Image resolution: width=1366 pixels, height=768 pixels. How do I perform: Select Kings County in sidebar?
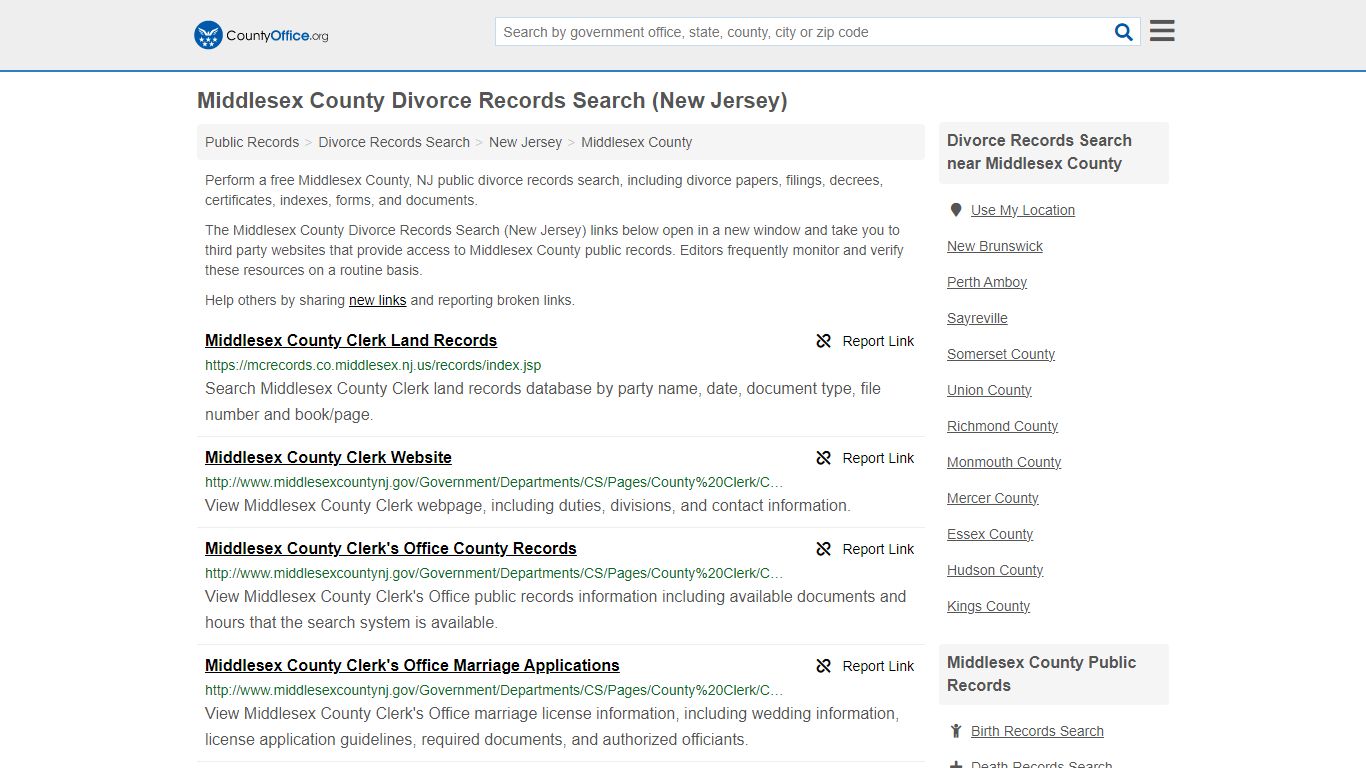point(988,606)
